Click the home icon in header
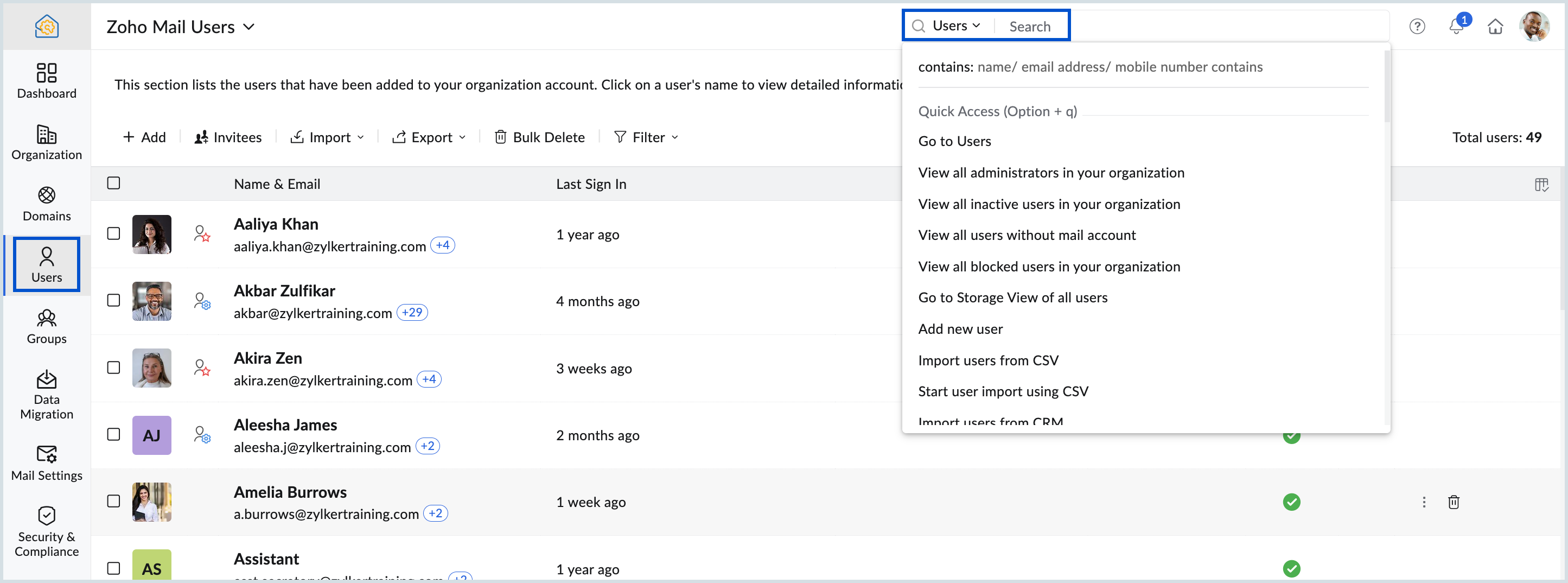This screenshot has height=583, width=1568. pos(1495,26)
